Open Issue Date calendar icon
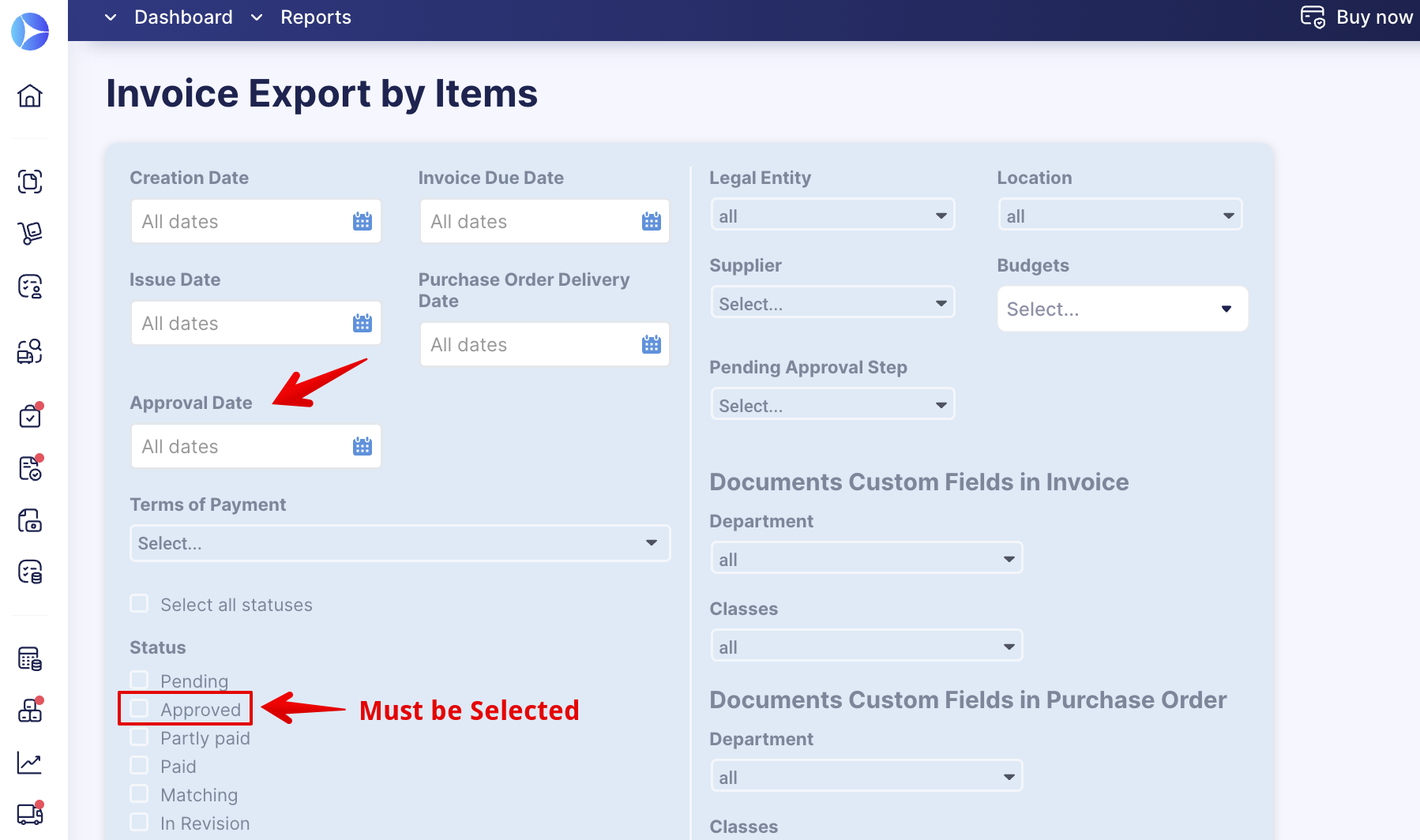 point(363,323)
